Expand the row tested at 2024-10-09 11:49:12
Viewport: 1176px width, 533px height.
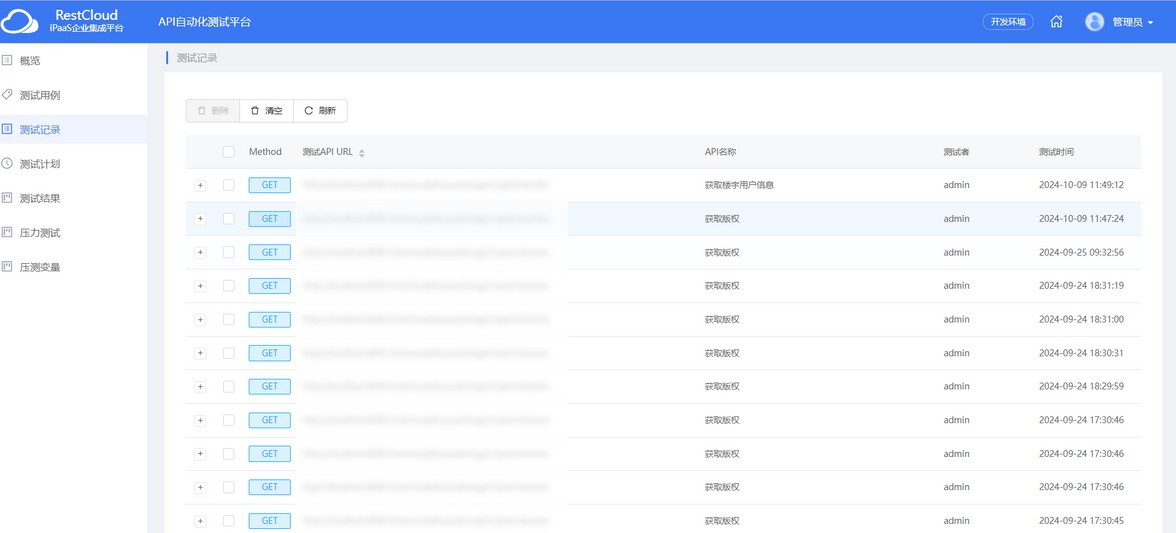pos(200,185)
